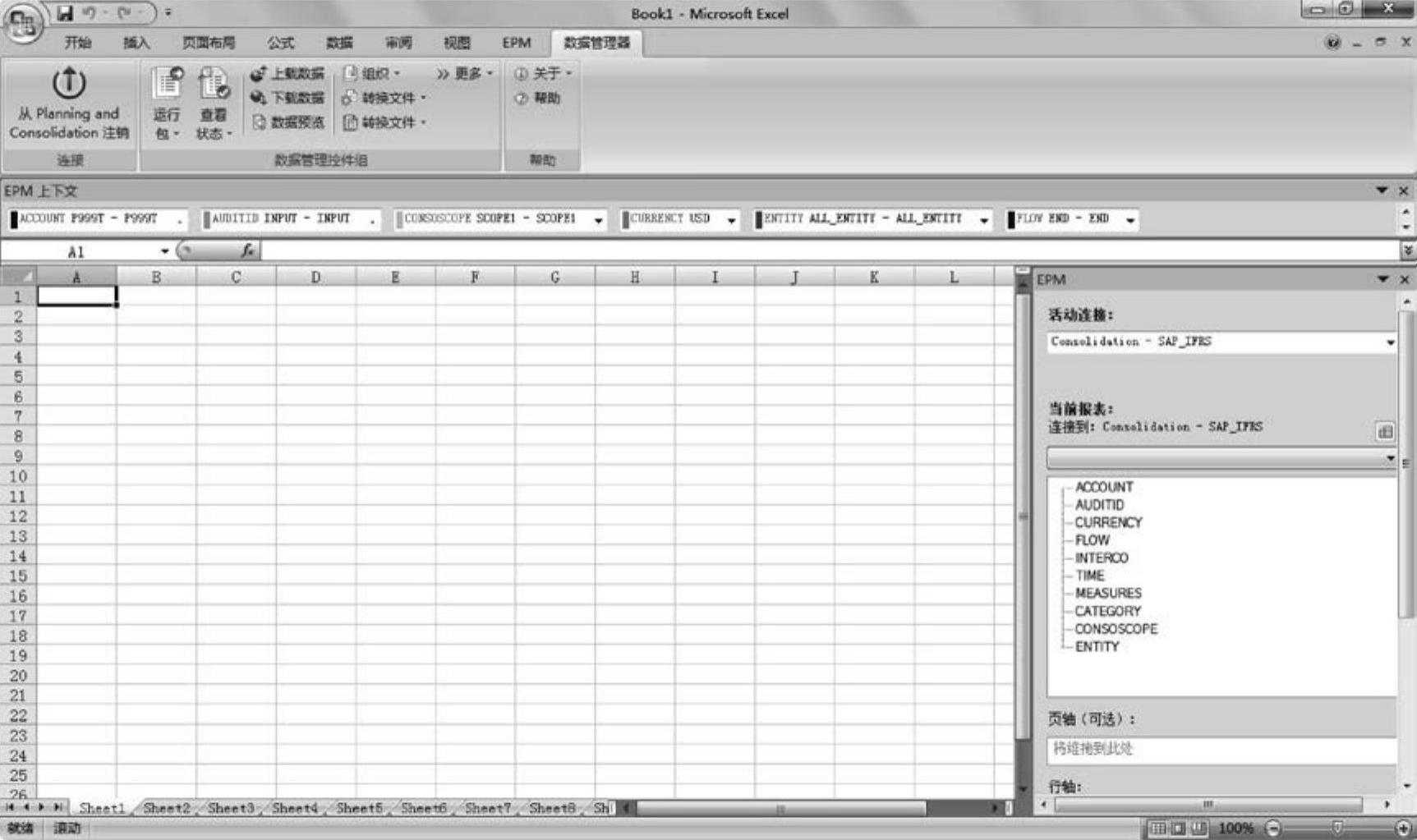This screenshot has width=1417, height=840.
Task: Click 上载数据 (Upload Data)
Action: click(x=288, y=74)
